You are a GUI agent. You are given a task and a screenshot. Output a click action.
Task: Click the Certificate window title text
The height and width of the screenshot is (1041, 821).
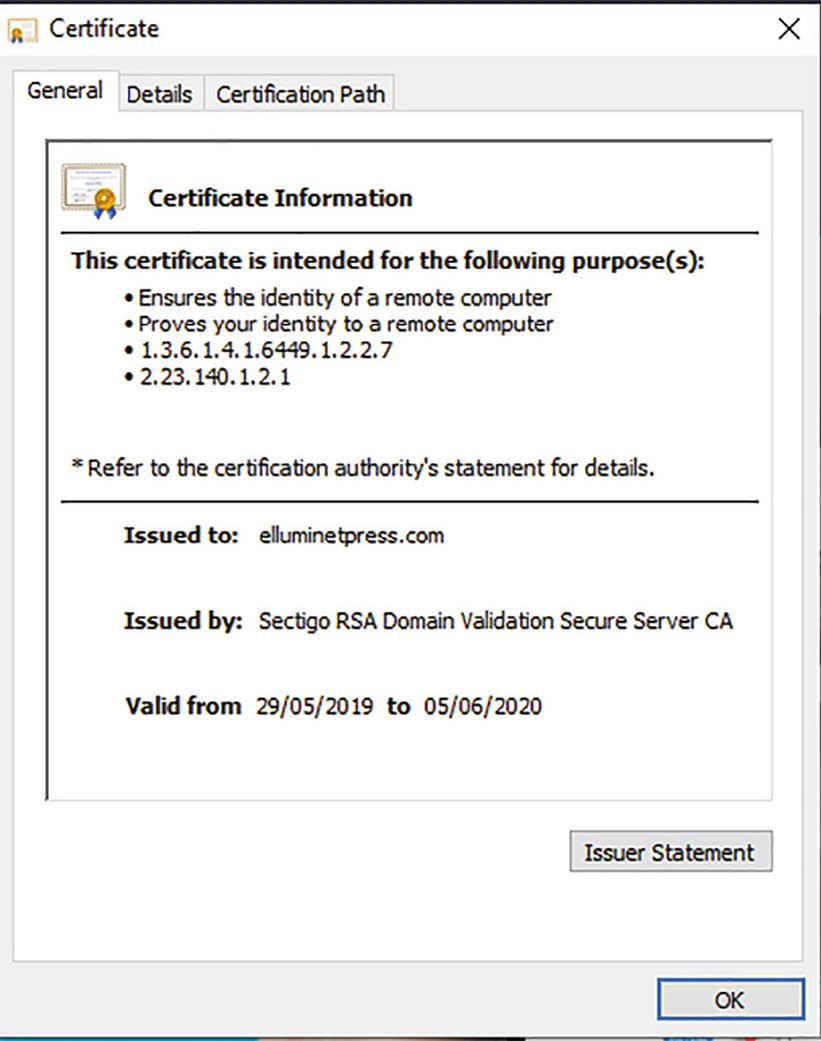pos(104,29)
